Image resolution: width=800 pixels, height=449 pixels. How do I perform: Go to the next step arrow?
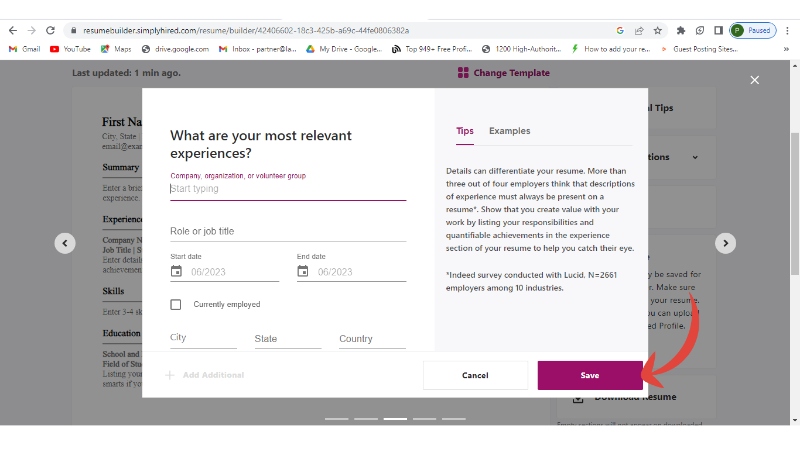click(x=726, y=242)
